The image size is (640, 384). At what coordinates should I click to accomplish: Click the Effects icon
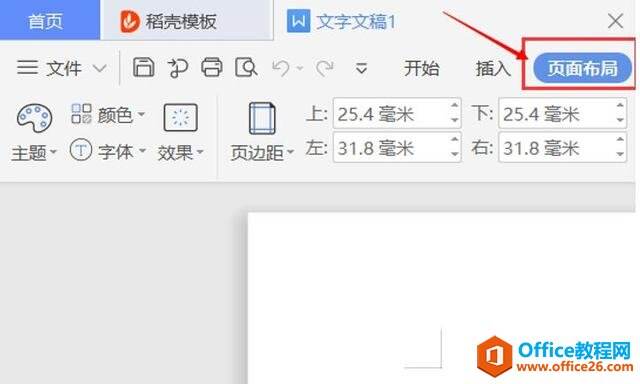[x=181, y=118]
